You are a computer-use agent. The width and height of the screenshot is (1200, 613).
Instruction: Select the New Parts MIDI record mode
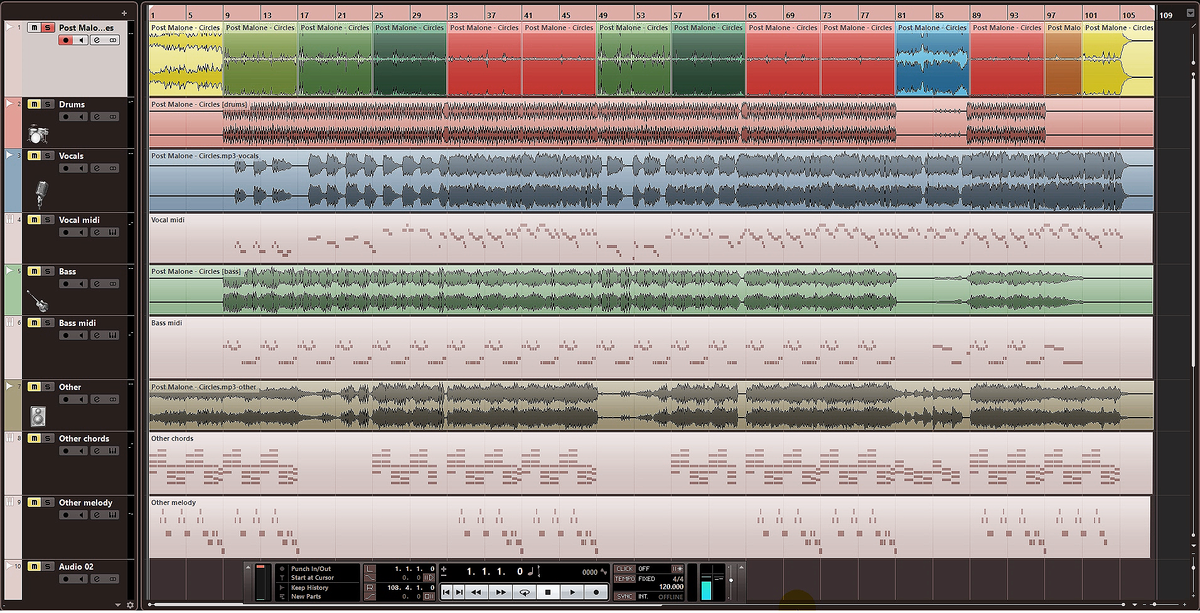pyautogui.click(x=307, y=596)
